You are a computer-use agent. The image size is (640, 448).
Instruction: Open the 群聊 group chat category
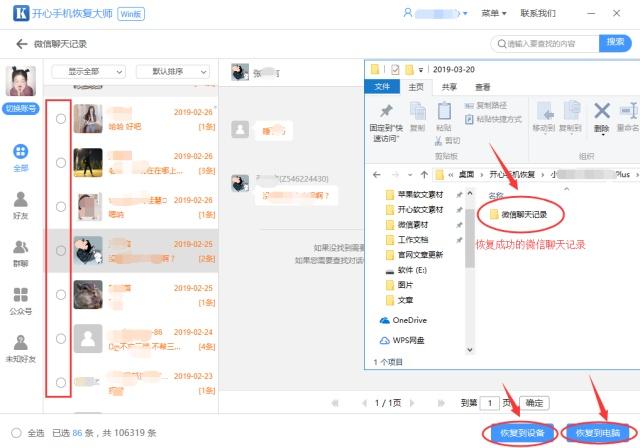[x=20, y=247]
